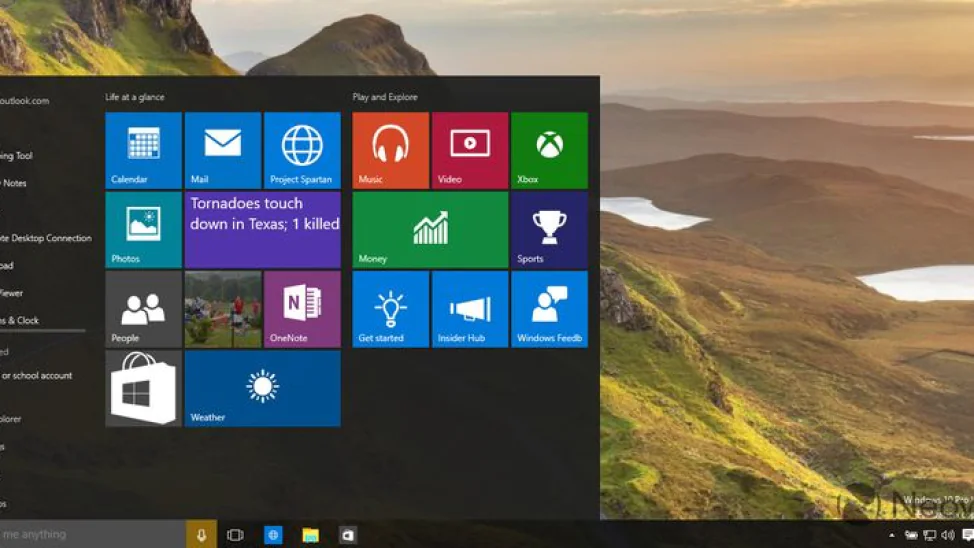974x548 pixels.
Task: Open Alarms & Clock from the app list
Action: [20, 321]
